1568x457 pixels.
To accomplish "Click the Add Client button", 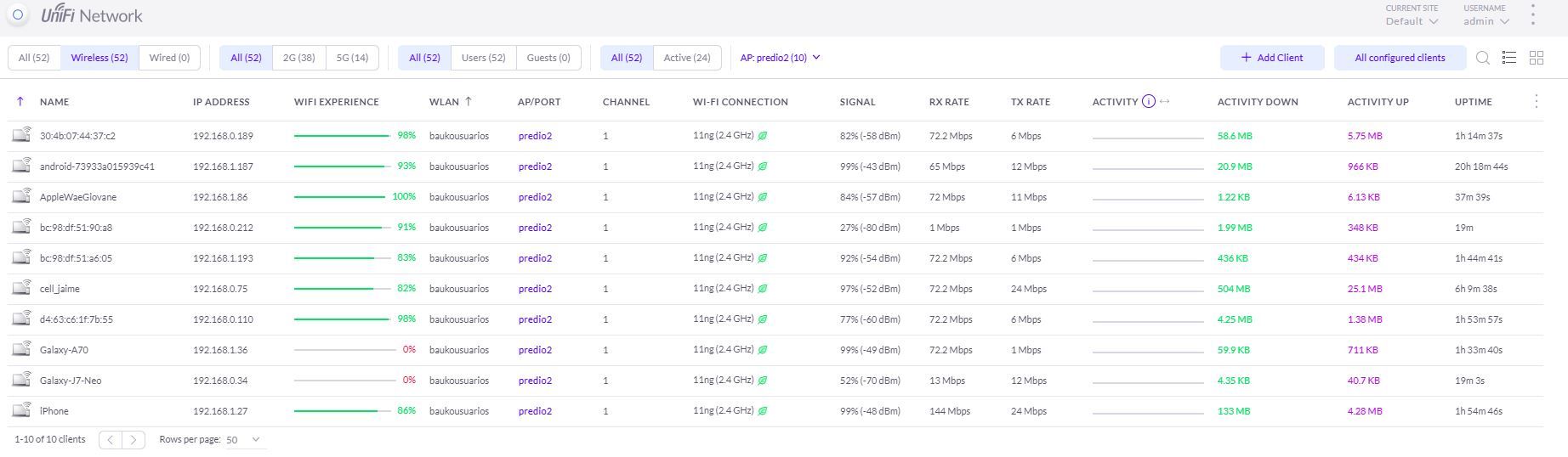I will (x=1272, y=58).
